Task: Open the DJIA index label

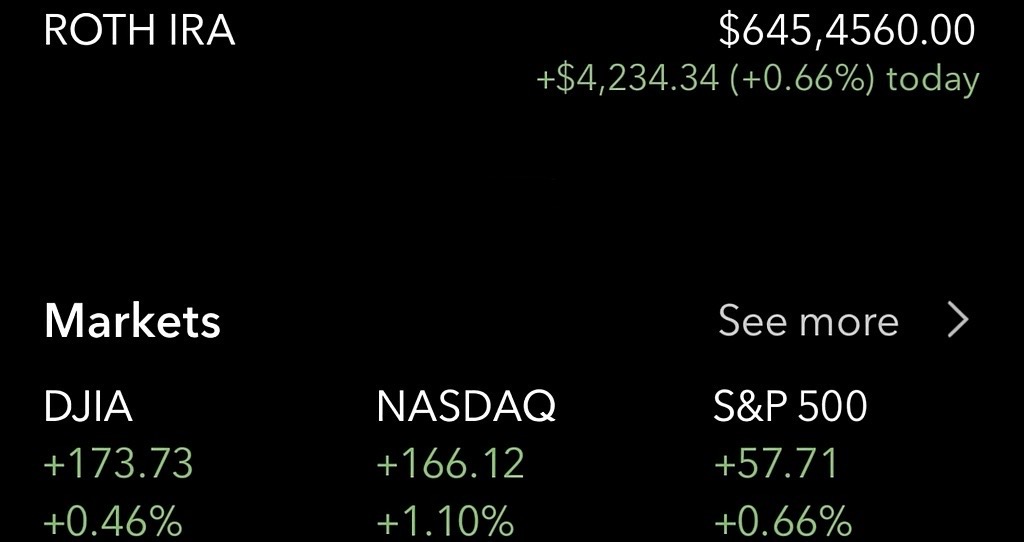Action: [x=88, y=407]
